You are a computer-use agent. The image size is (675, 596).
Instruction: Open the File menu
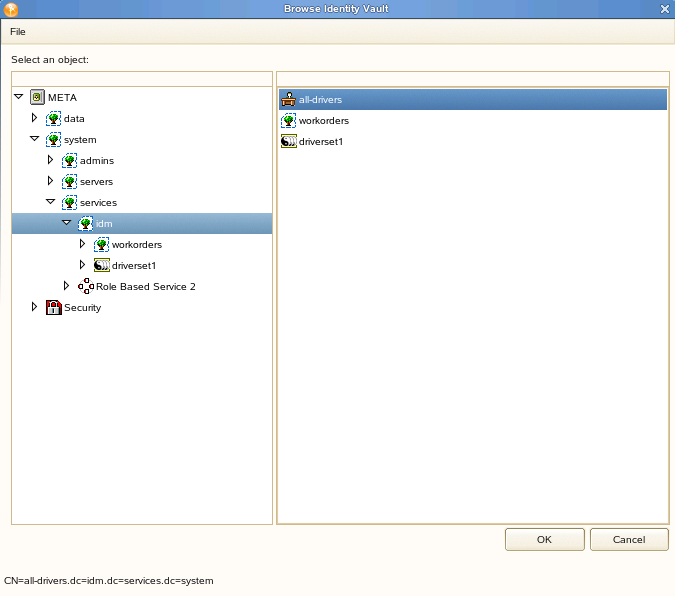point(18,31)
